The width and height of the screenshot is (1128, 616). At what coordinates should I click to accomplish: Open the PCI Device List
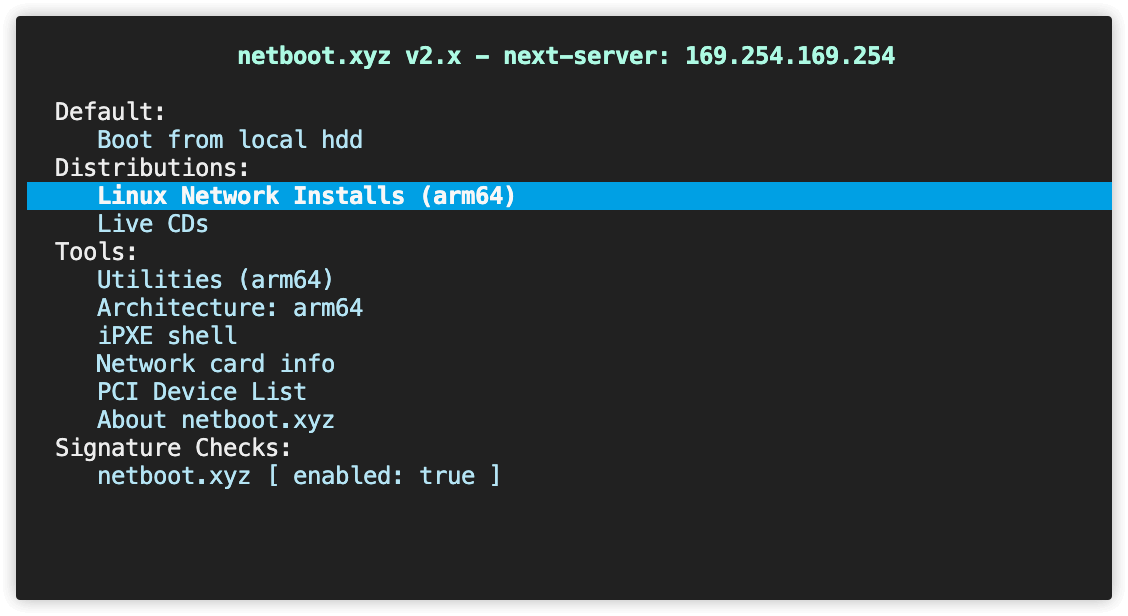click(201, 391)
